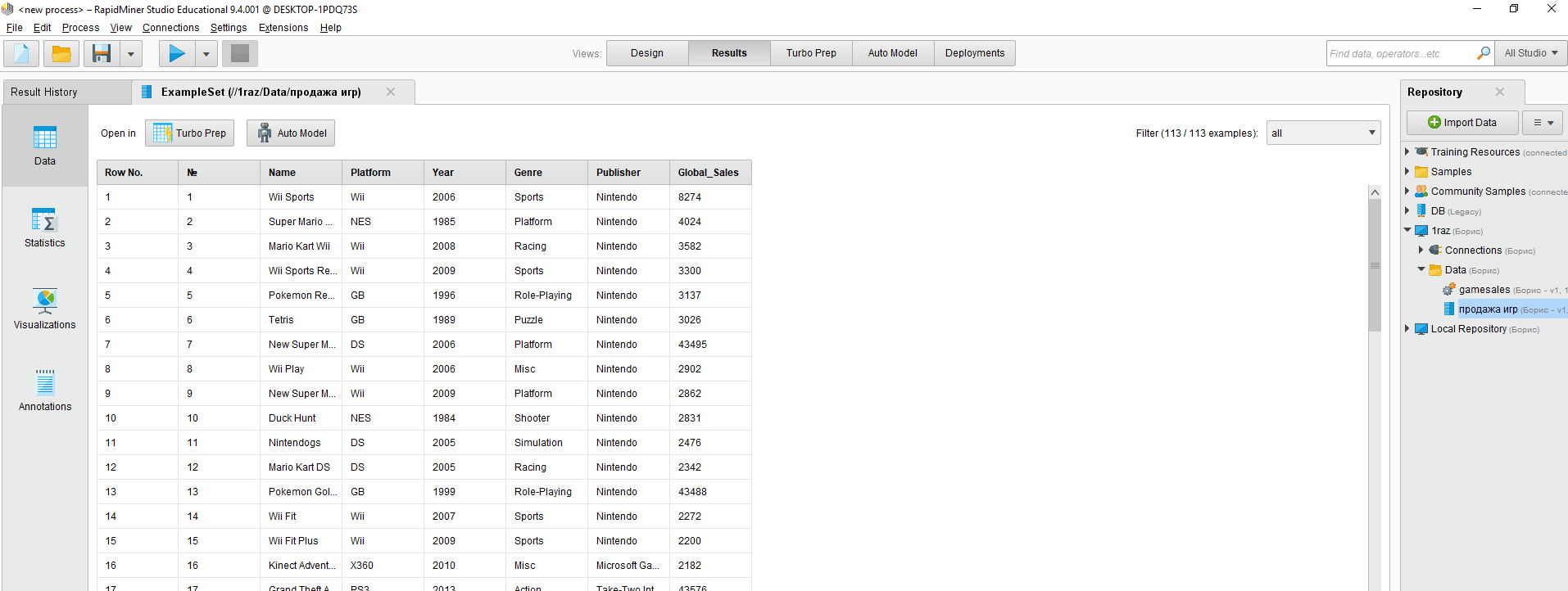
Task: Sort by the Platform column header
Action: click(383, 173)
